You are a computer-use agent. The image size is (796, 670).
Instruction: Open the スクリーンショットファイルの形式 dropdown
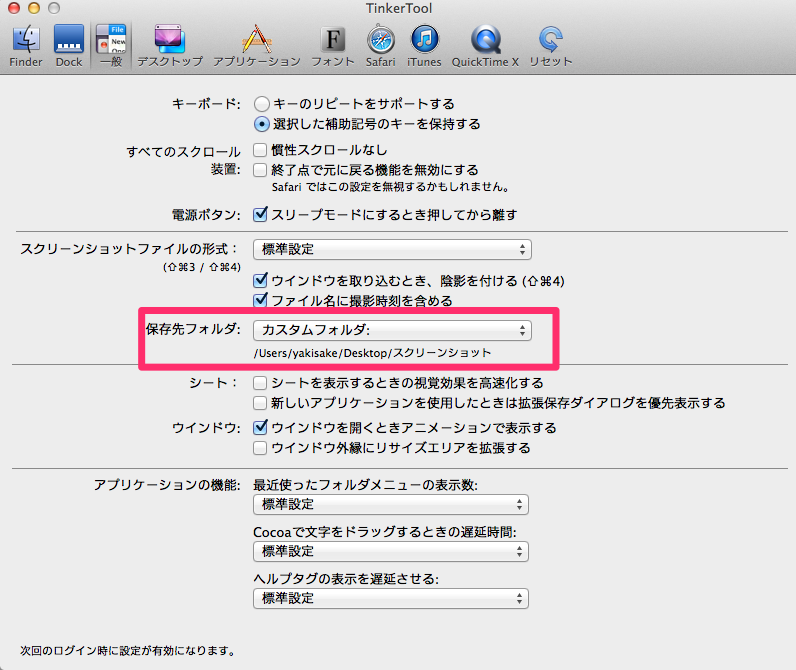pos(392,249)
